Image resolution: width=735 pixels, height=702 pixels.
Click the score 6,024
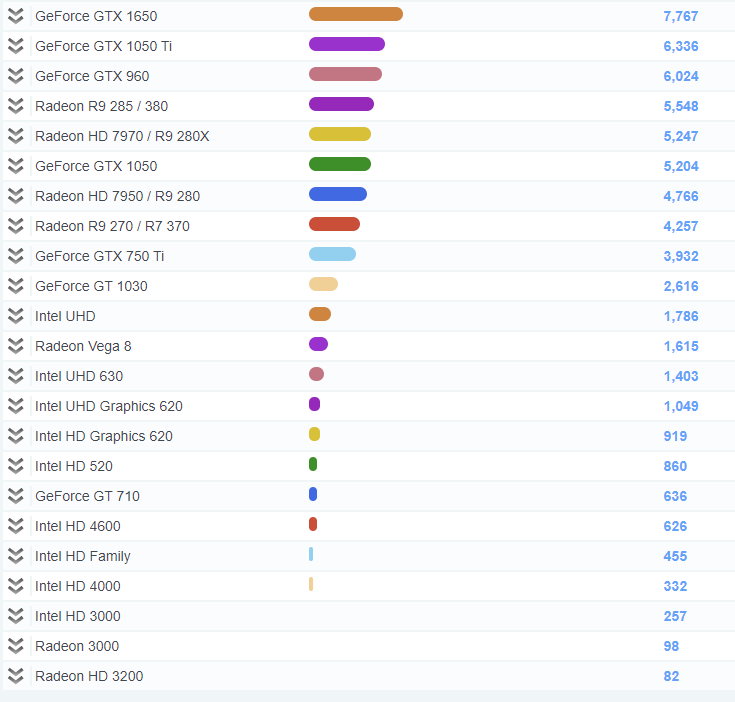point(681,76)
